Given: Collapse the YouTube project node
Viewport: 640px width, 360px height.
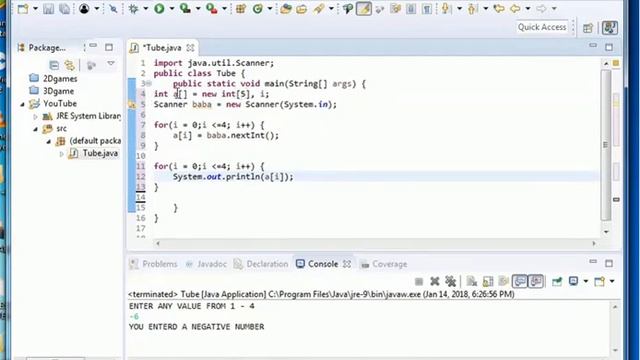Looking at the screenshot, I should click(22, 104).
